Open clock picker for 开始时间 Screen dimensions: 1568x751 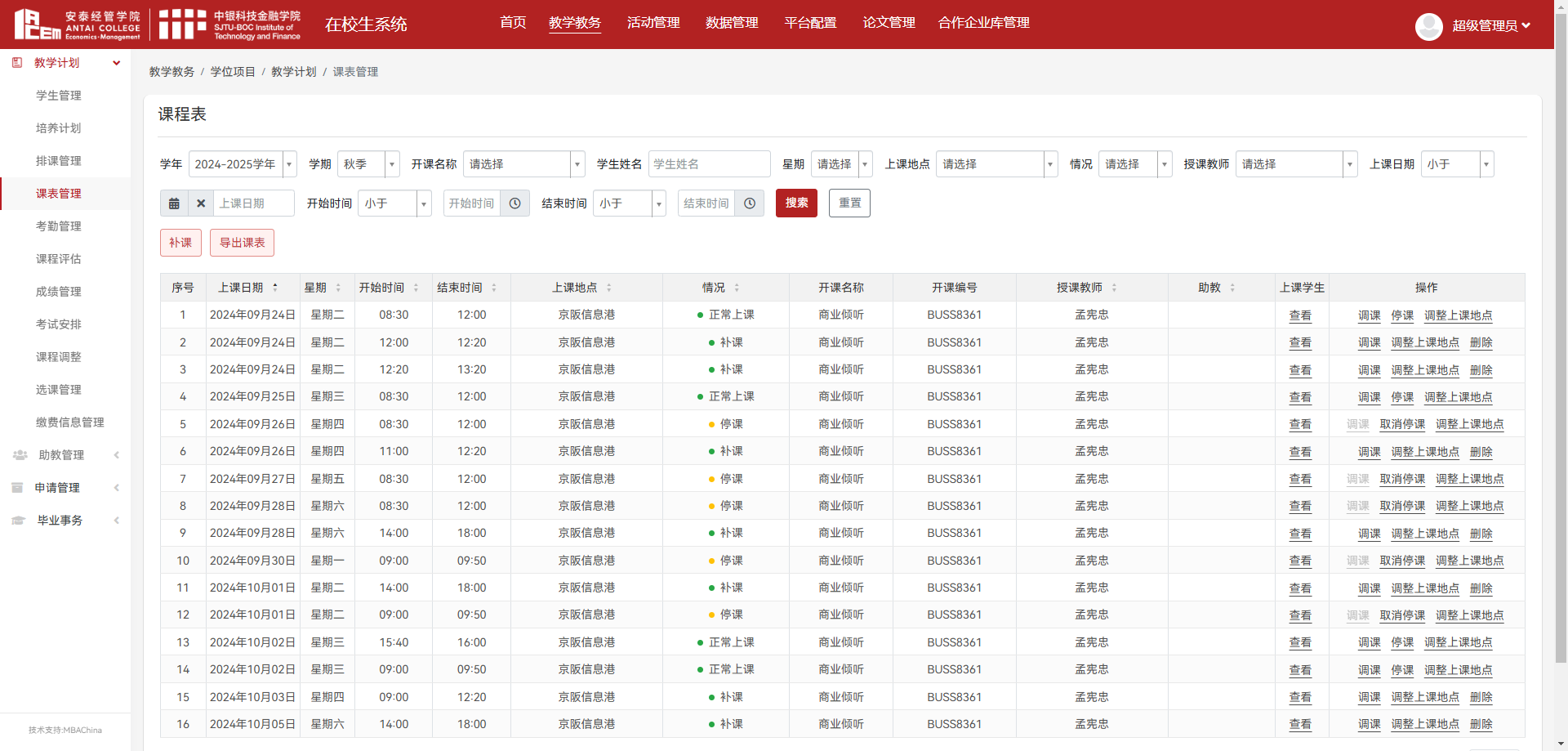[x=515, y=203]
